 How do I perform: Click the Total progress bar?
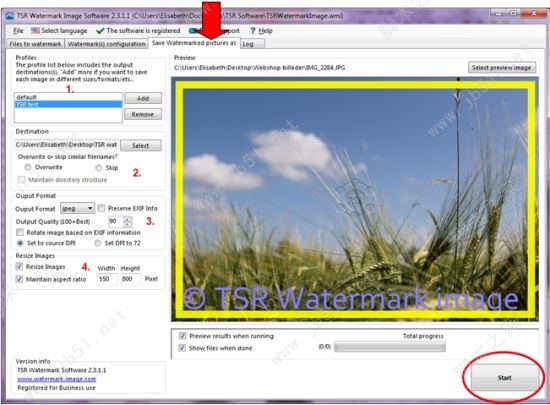click(x=390, y=347)
